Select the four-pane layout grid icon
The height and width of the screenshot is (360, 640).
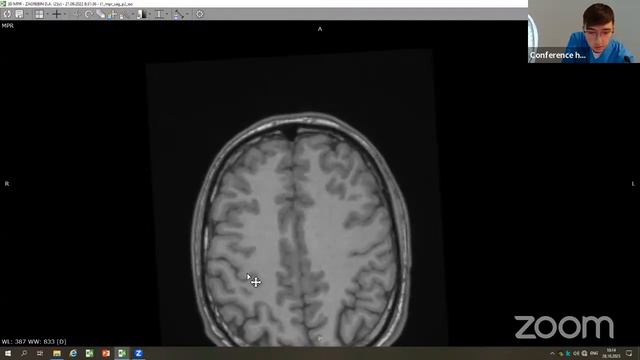39,14
